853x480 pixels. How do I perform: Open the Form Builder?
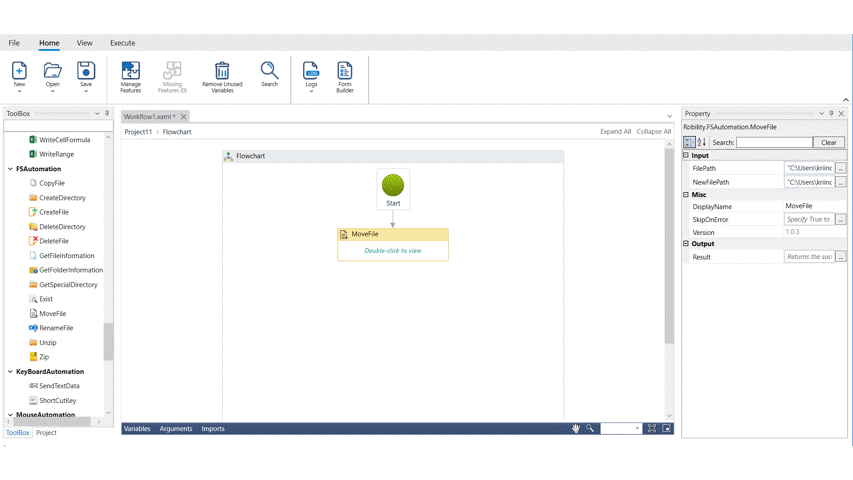344,71
